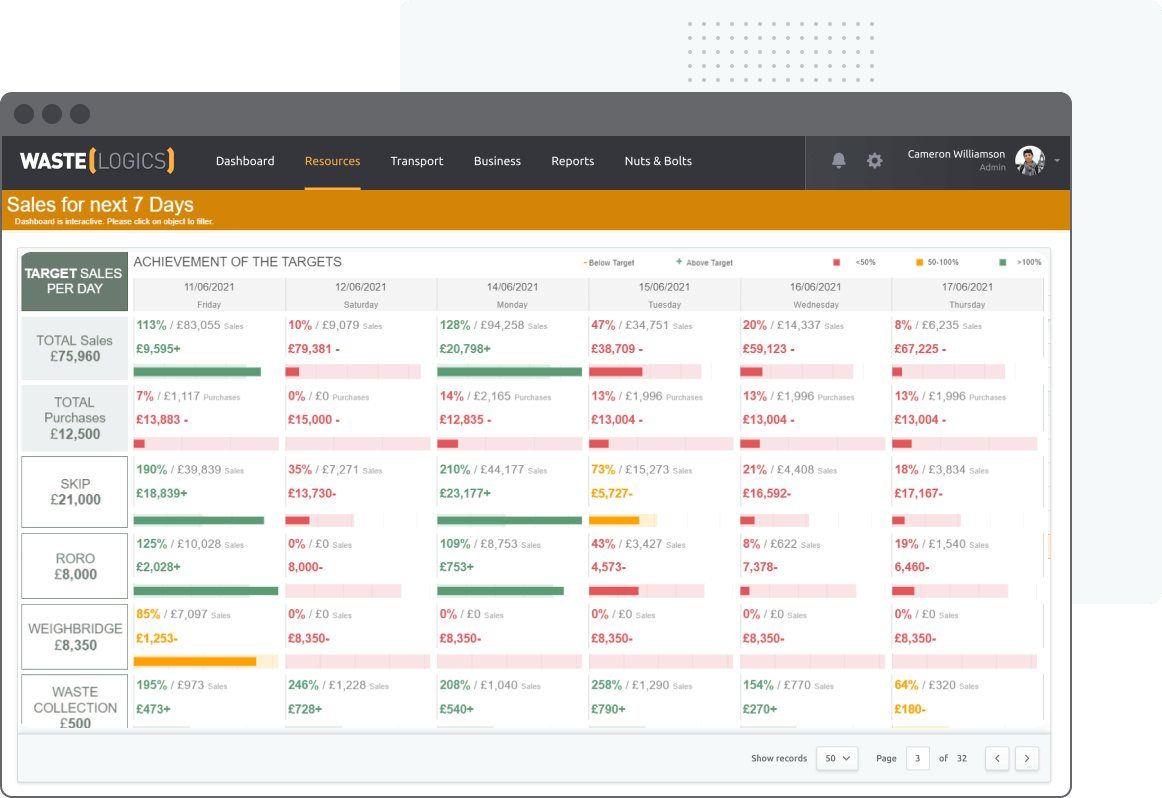Go to the previous page arrow
The image size is (1162, 798).
pos(996,759)
